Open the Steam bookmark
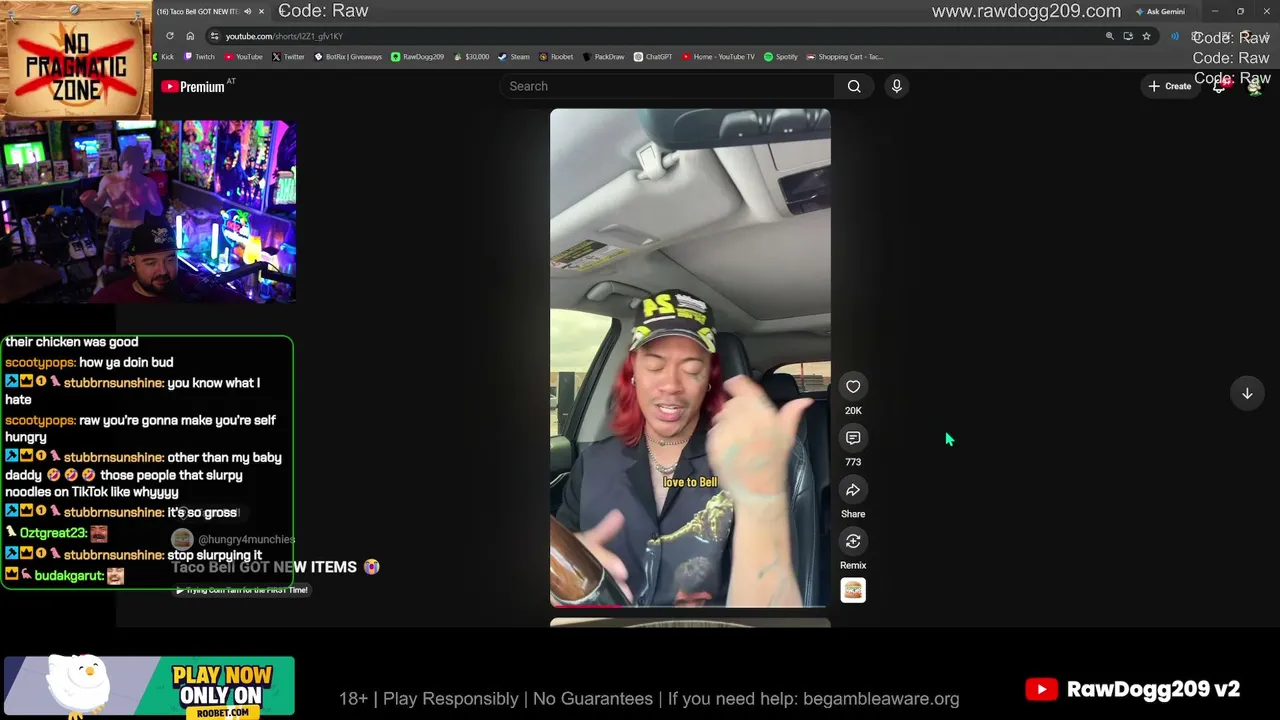 coord(514,57)
